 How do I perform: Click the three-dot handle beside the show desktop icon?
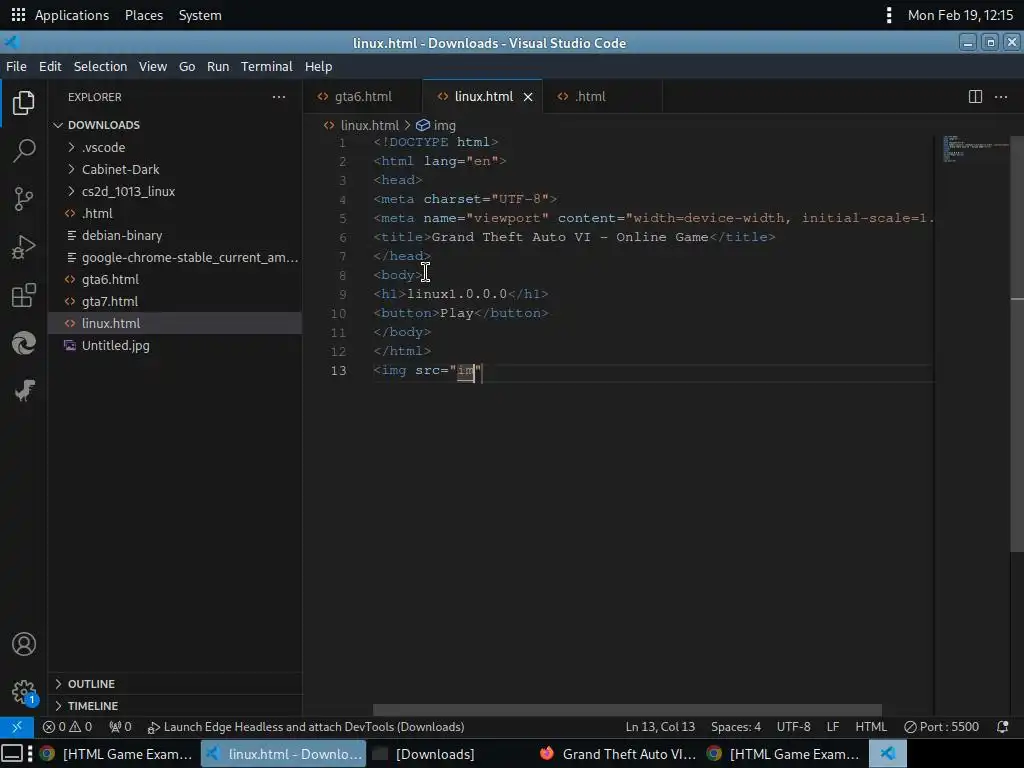(30, 754)
